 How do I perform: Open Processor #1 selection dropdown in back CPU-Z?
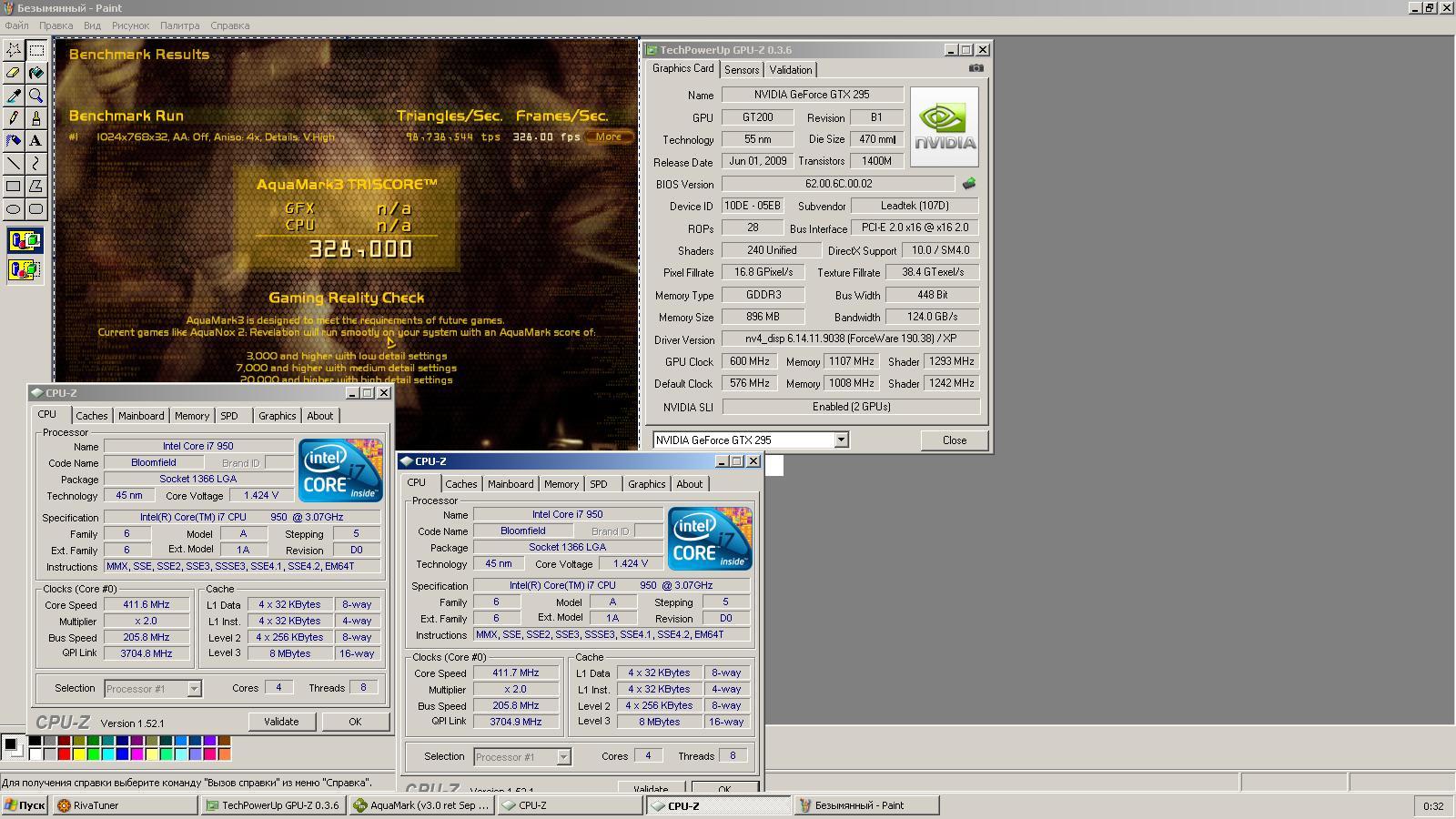click(194, 689)
